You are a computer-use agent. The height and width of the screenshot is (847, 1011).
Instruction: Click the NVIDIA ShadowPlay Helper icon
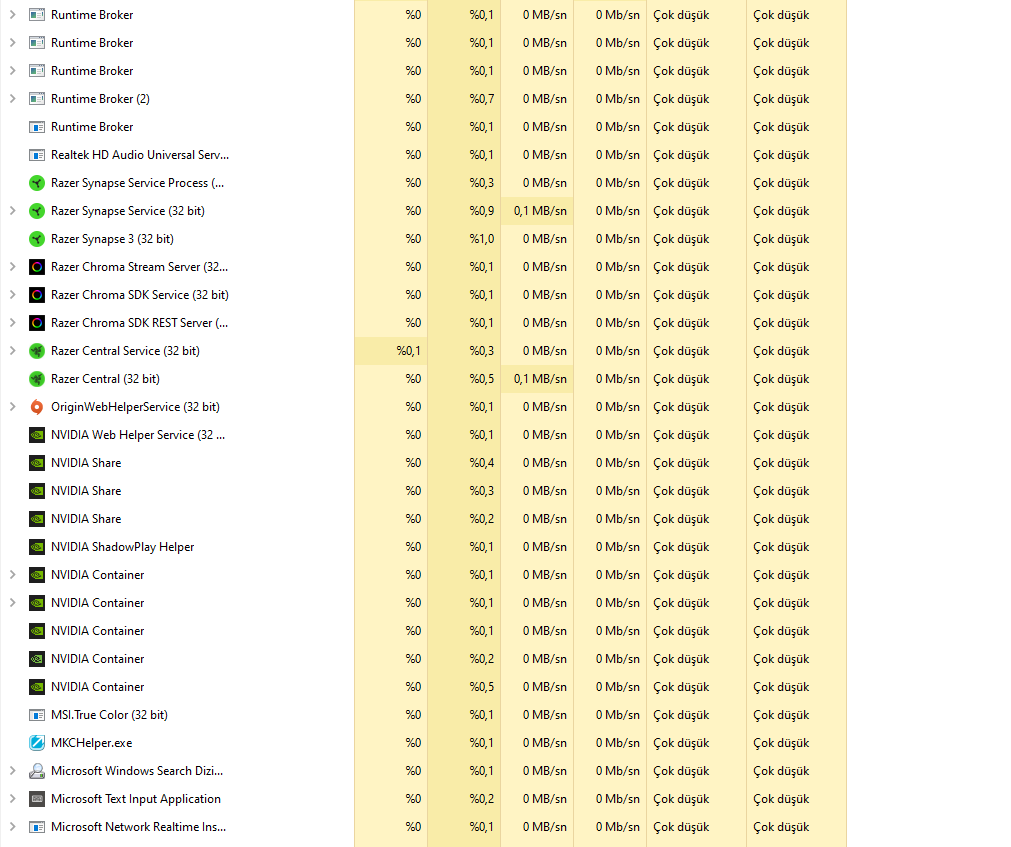[37, 547]
